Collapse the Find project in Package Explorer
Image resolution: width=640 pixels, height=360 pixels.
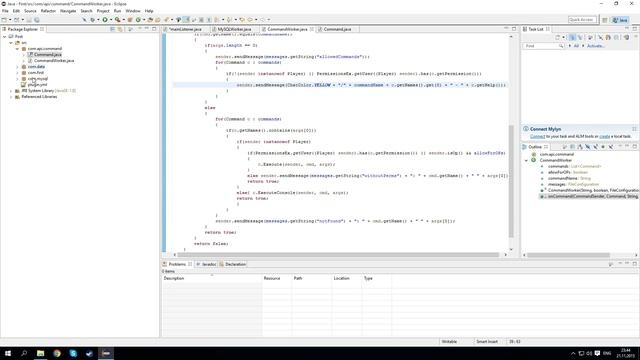click(x=4, y=36)
